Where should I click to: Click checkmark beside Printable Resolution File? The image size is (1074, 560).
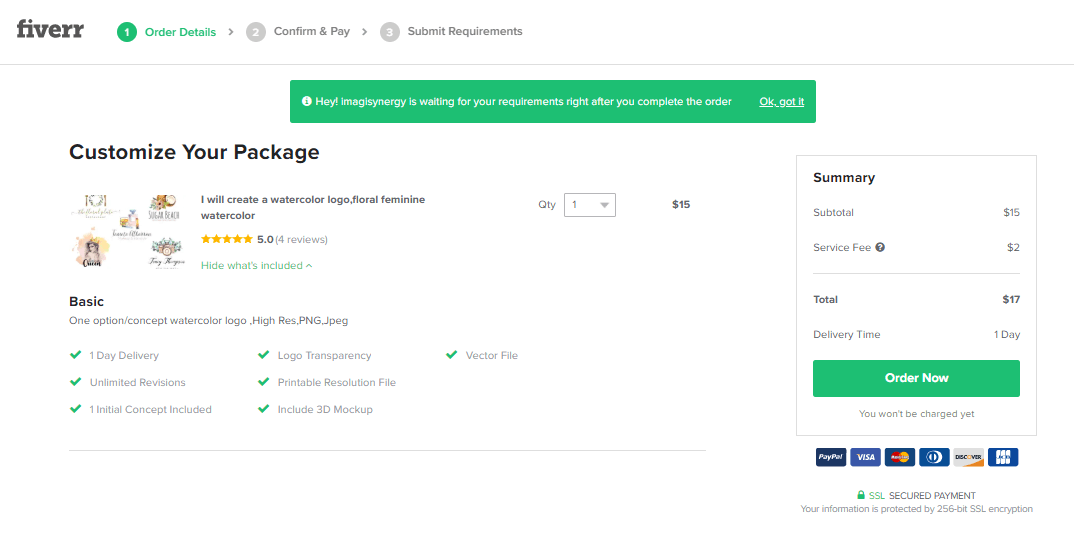tap(264, 382)
